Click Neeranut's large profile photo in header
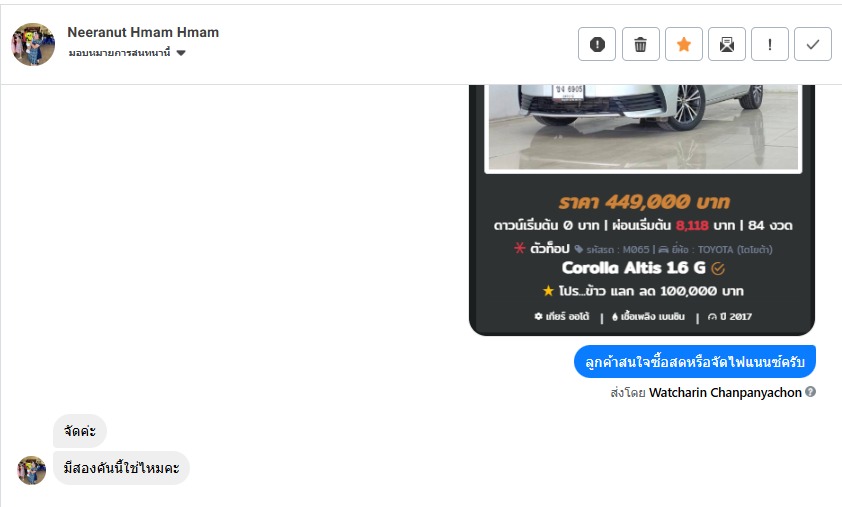The width and height of the screenshot is (842, 507). [33, 44]
